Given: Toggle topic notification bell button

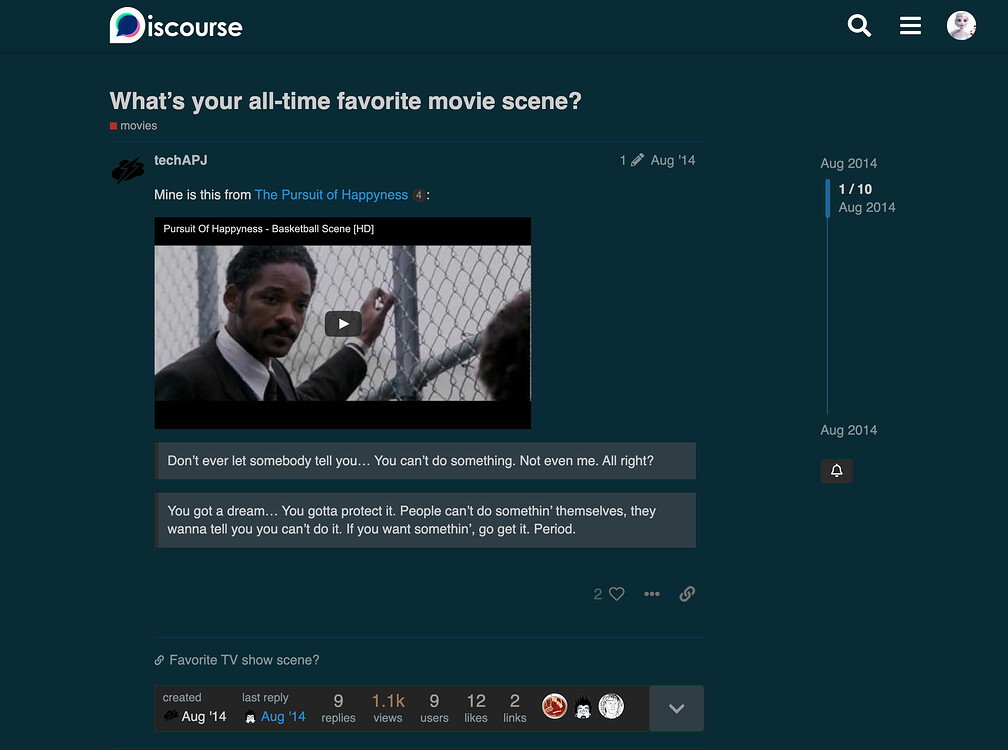Looking at the screenshot, I should tap(837, 471).
